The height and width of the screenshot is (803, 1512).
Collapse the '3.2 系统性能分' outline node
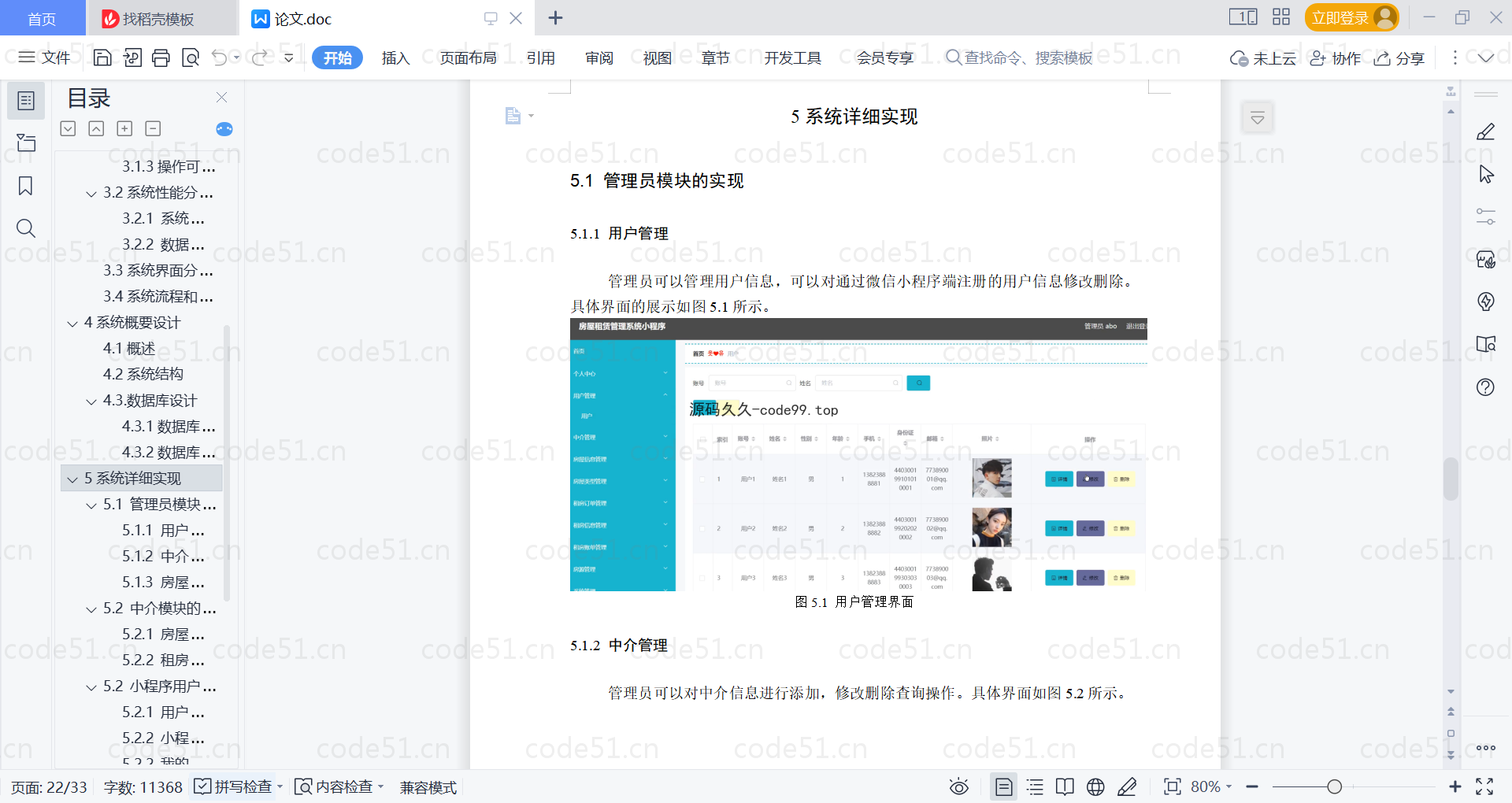(91, 193)
